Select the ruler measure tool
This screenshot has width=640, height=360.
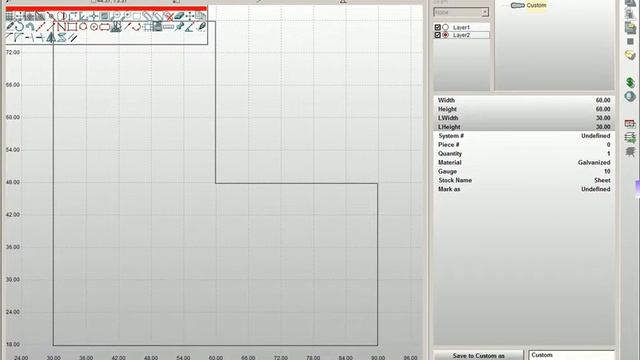169,27
